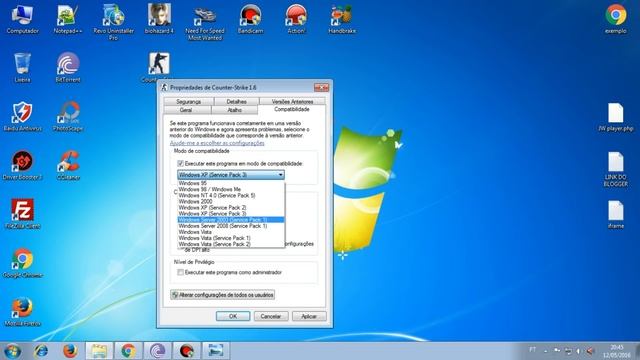Screen dimensions: 640x360
Task: Launch Firefox from the taskbar
Action: (x=70, y=351)
